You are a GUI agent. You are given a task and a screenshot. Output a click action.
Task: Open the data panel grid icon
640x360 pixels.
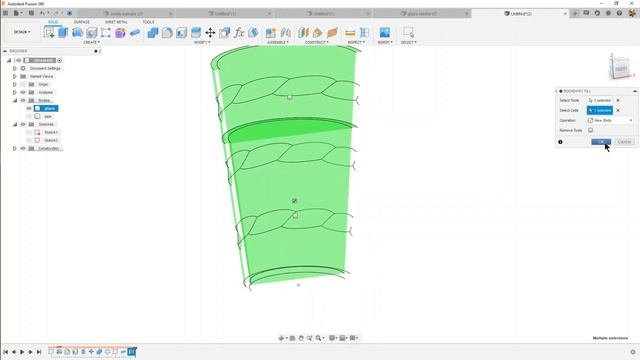tap(5, 13)
